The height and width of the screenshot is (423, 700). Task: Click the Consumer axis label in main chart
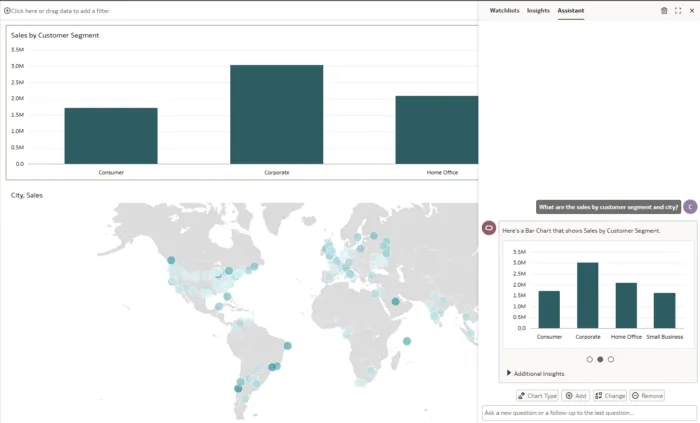coord(111,172)
